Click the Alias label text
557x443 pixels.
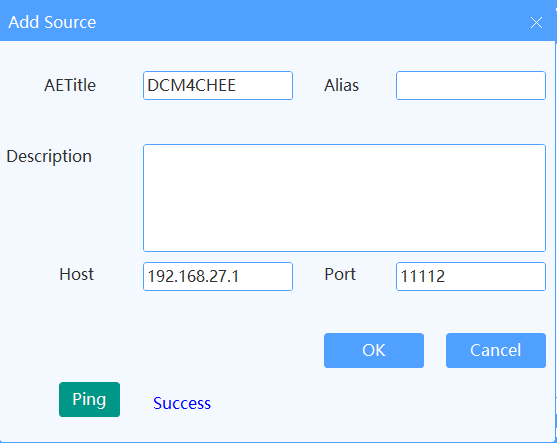click(x=341, y=85)
